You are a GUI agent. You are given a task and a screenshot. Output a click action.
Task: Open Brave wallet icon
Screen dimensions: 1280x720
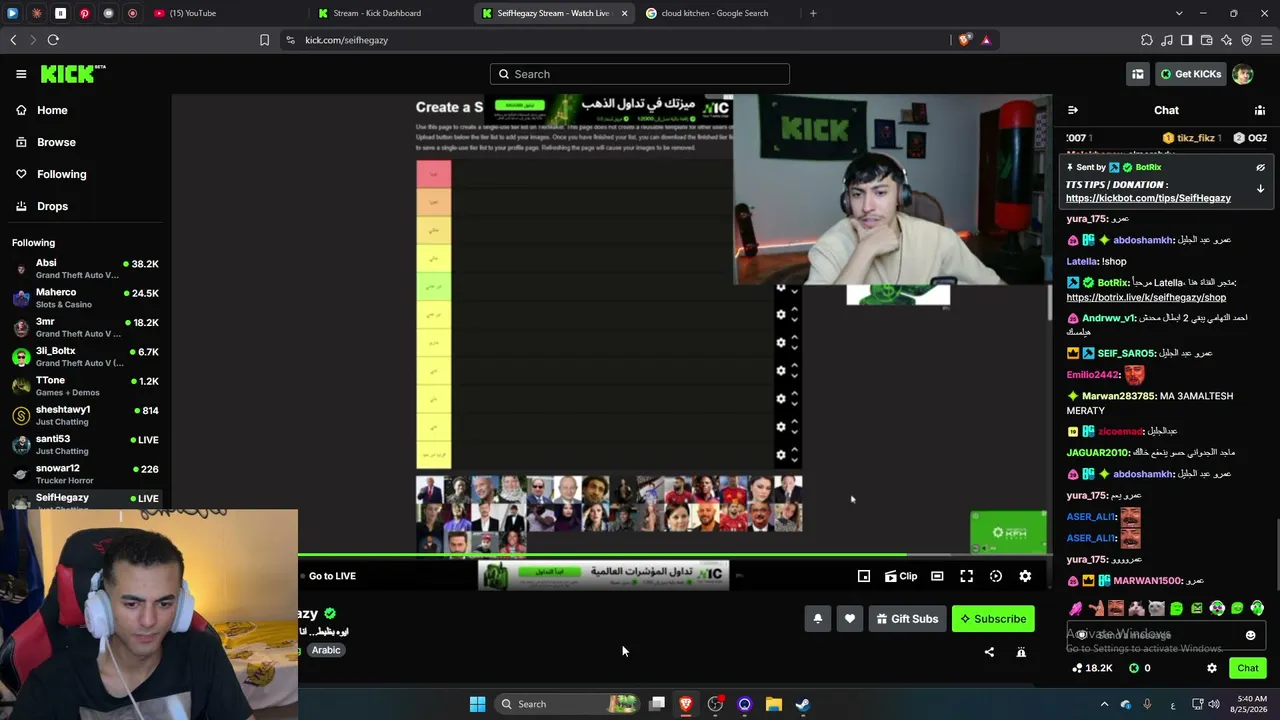click(x=1206, y=40)
